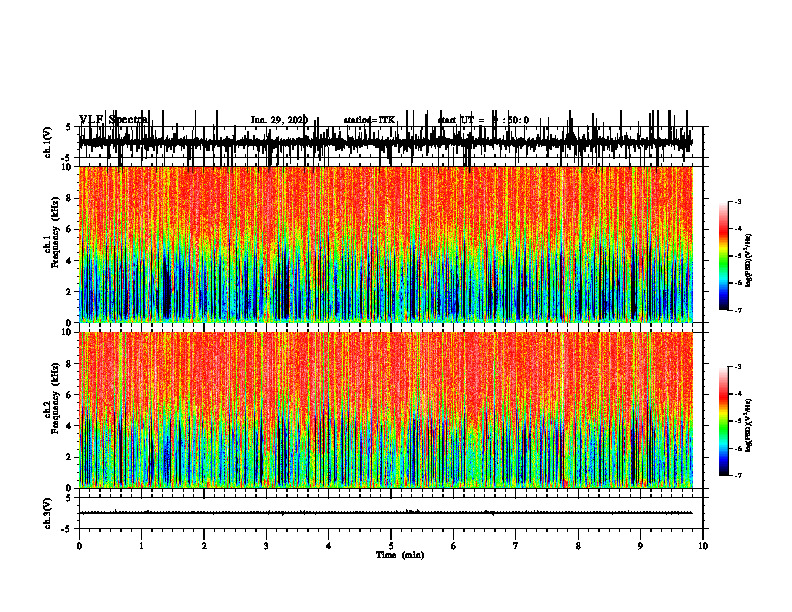Click the ch.2 colorbar log(PSD) label
792x612 pixels.
tap(748, 425)
